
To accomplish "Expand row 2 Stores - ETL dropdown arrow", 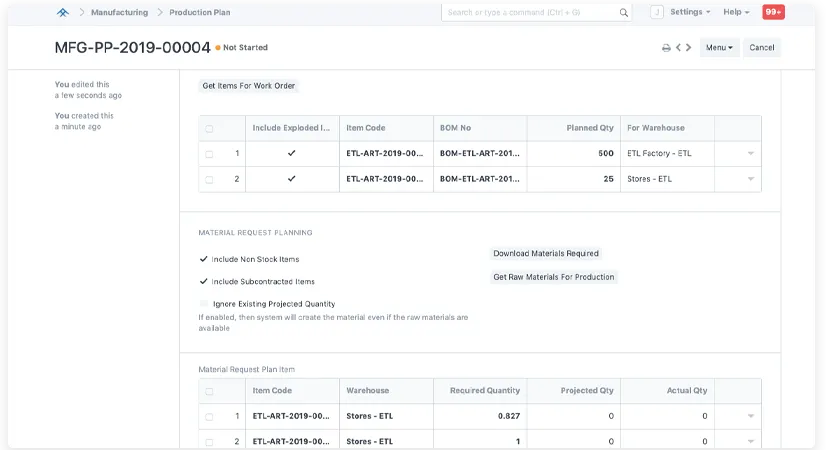I will (x=750, y=179).
